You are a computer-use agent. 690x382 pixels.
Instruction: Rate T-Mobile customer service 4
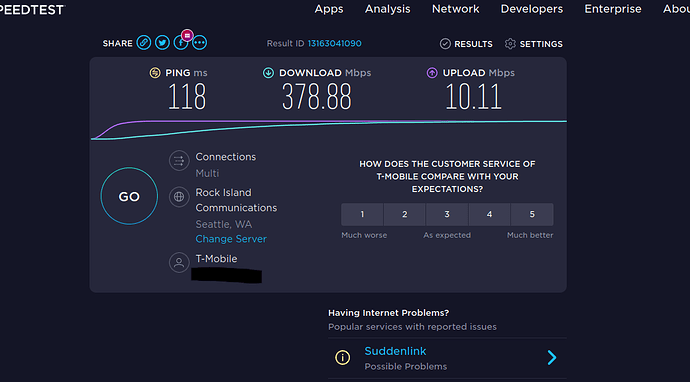click(x=489, y=214)
